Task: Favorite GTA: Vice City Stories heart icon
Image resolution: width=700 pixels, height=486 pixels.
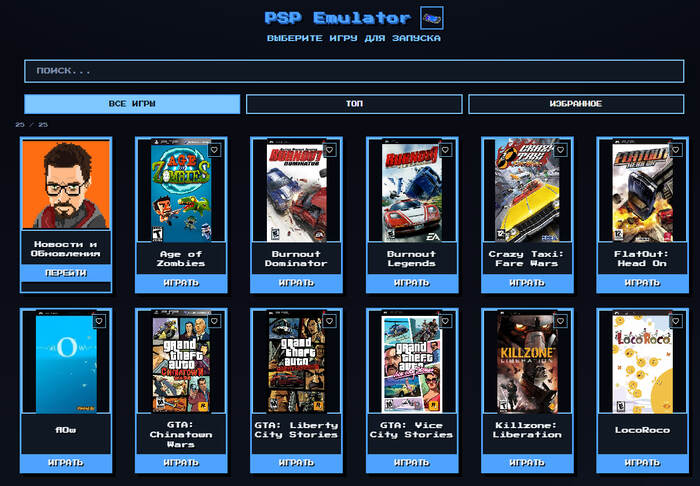Action: [445, 321]
